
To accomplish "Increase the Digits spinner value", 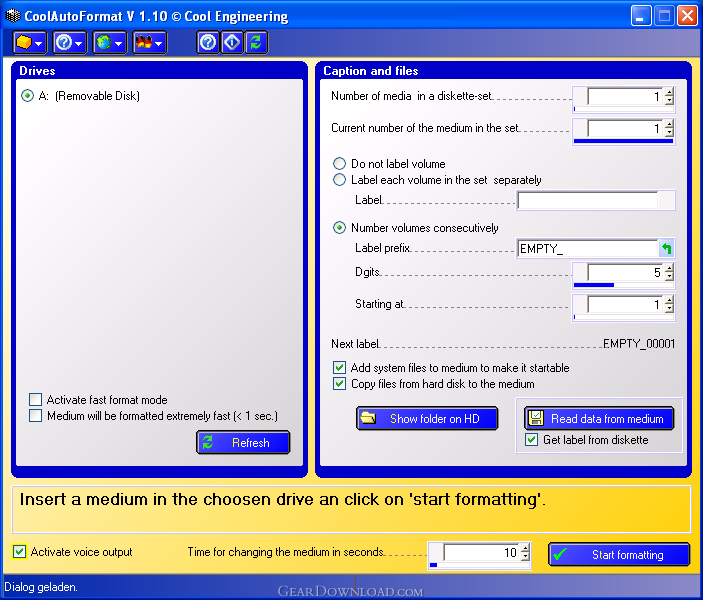I will pos(669,268).
